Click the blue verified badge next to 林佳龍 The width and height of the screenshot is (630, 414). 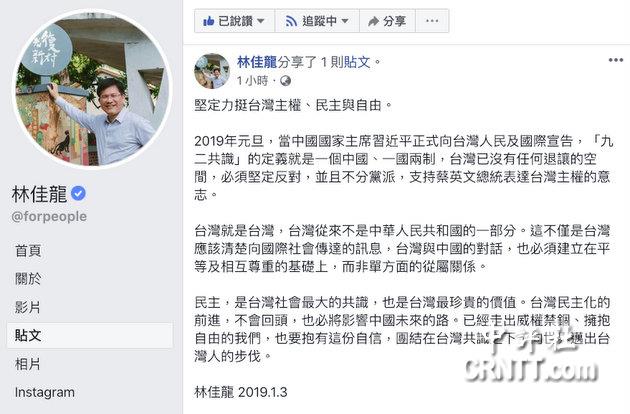78,194
